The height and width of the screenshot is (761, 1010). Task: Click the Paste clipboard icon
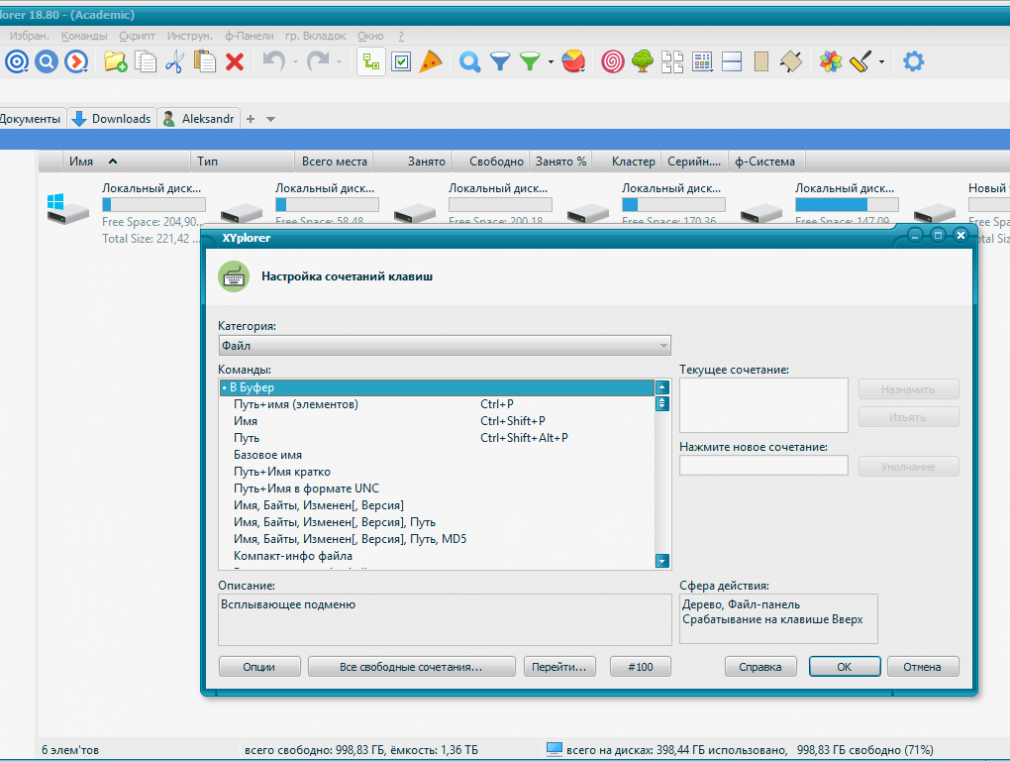(205, 62)
